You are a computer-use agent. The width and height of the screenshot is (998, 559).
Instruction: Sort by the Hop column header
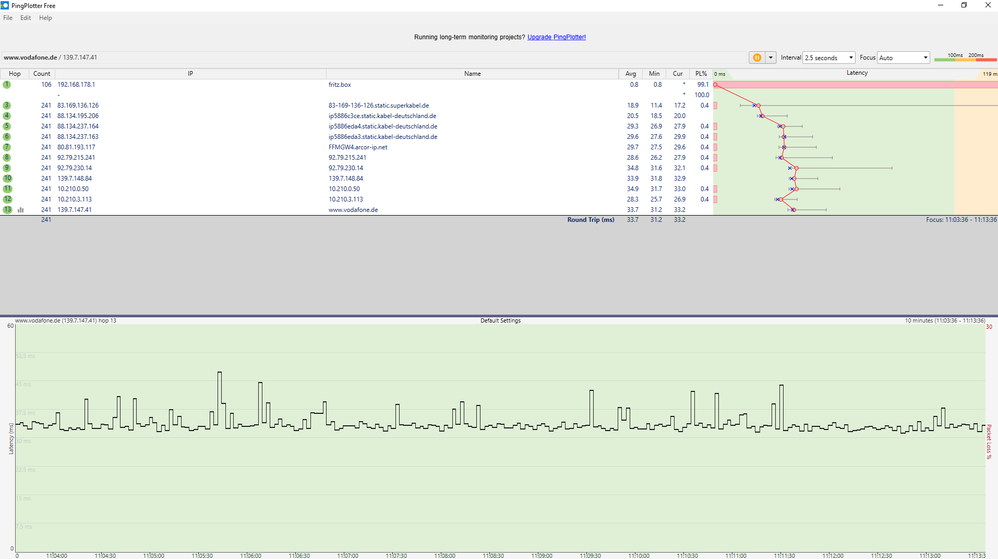15,74
